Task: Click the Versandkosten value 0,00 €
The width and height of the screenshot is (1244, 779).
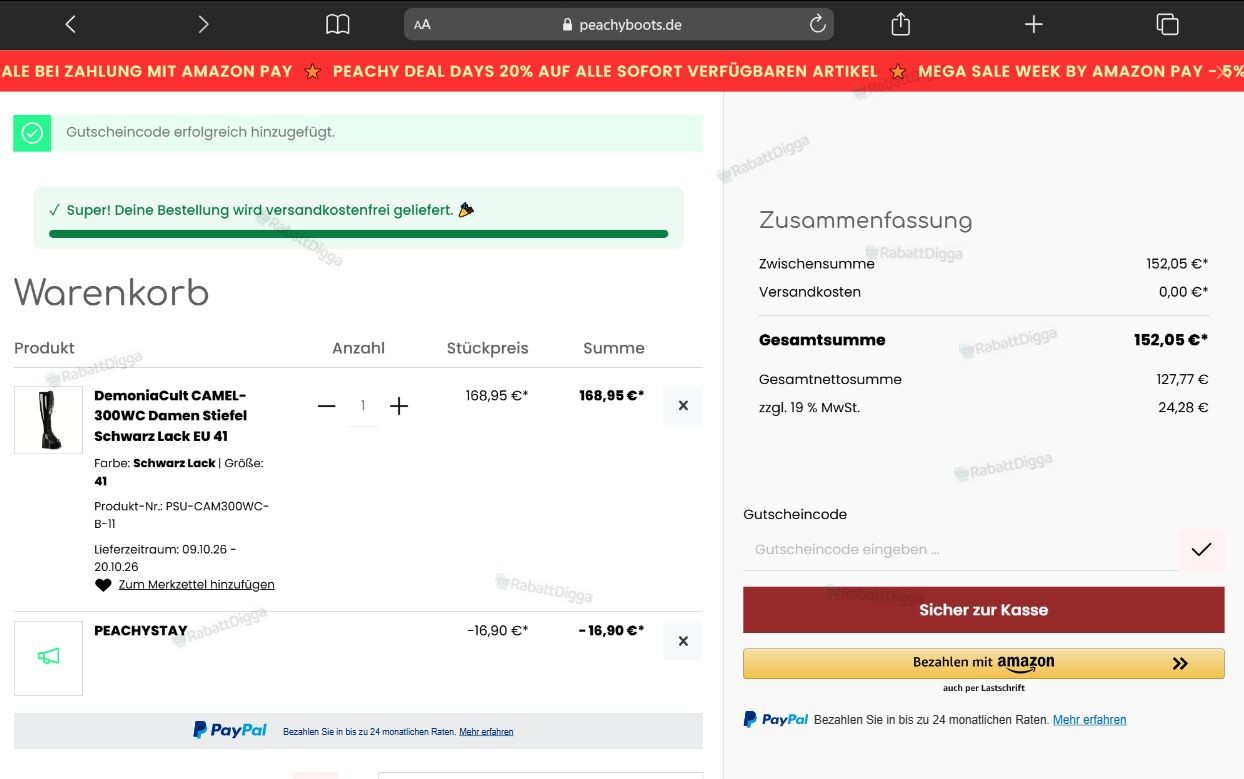Action: point(1183,292)
